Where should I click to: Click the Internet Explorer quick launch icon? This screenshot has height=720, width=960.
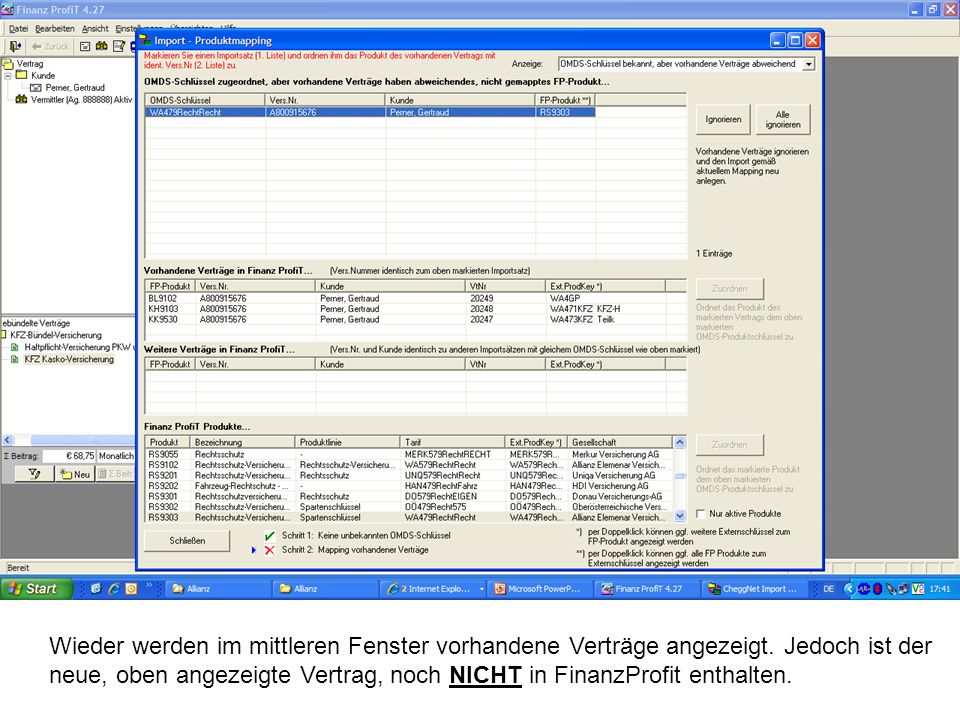pyautogui.click(x=114, y=589)
